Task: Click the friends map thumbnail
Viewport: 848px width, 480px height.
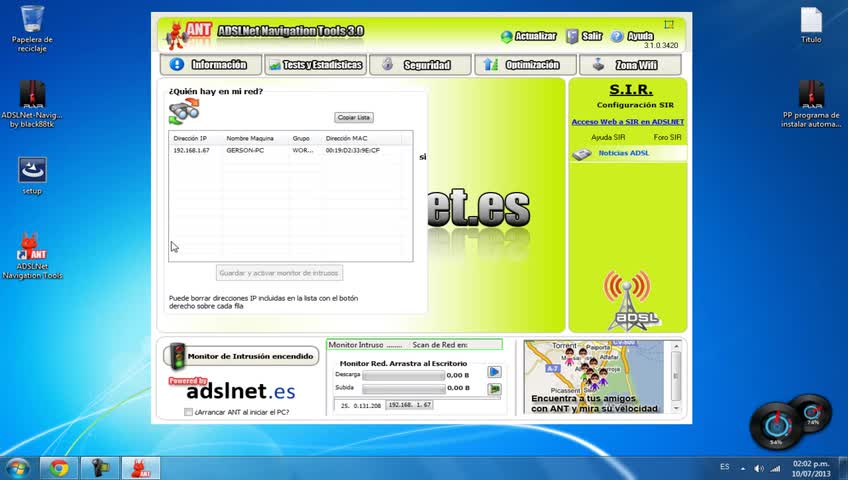Action: coord(594,377)
